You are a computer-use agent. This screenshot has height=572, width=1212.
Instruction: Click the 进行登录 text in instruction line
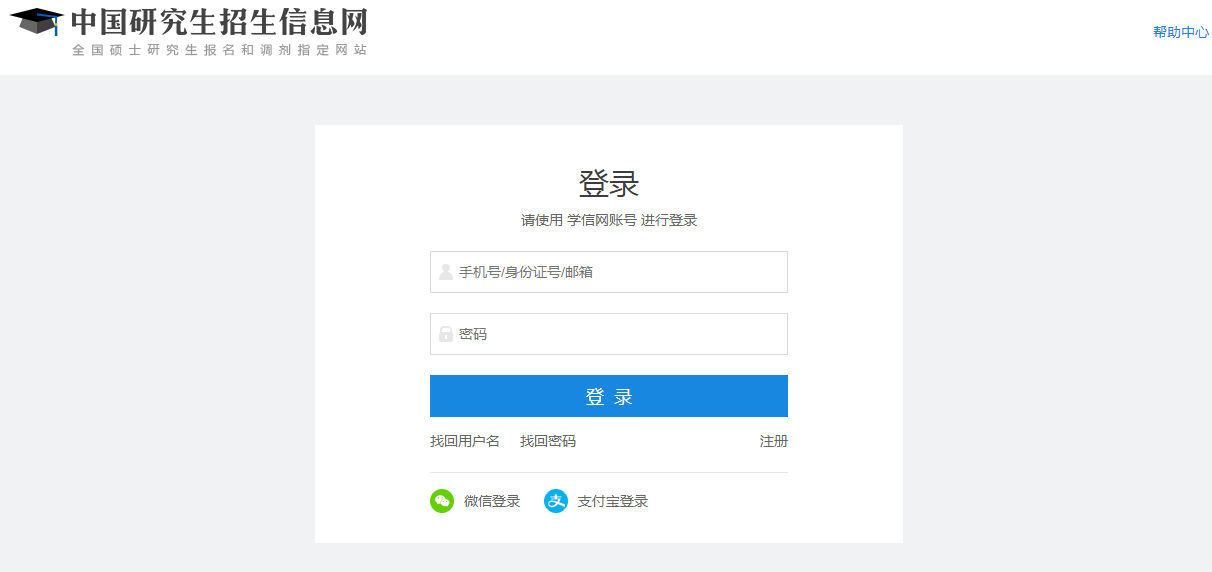pyautogui.click(x=669, y=220)
